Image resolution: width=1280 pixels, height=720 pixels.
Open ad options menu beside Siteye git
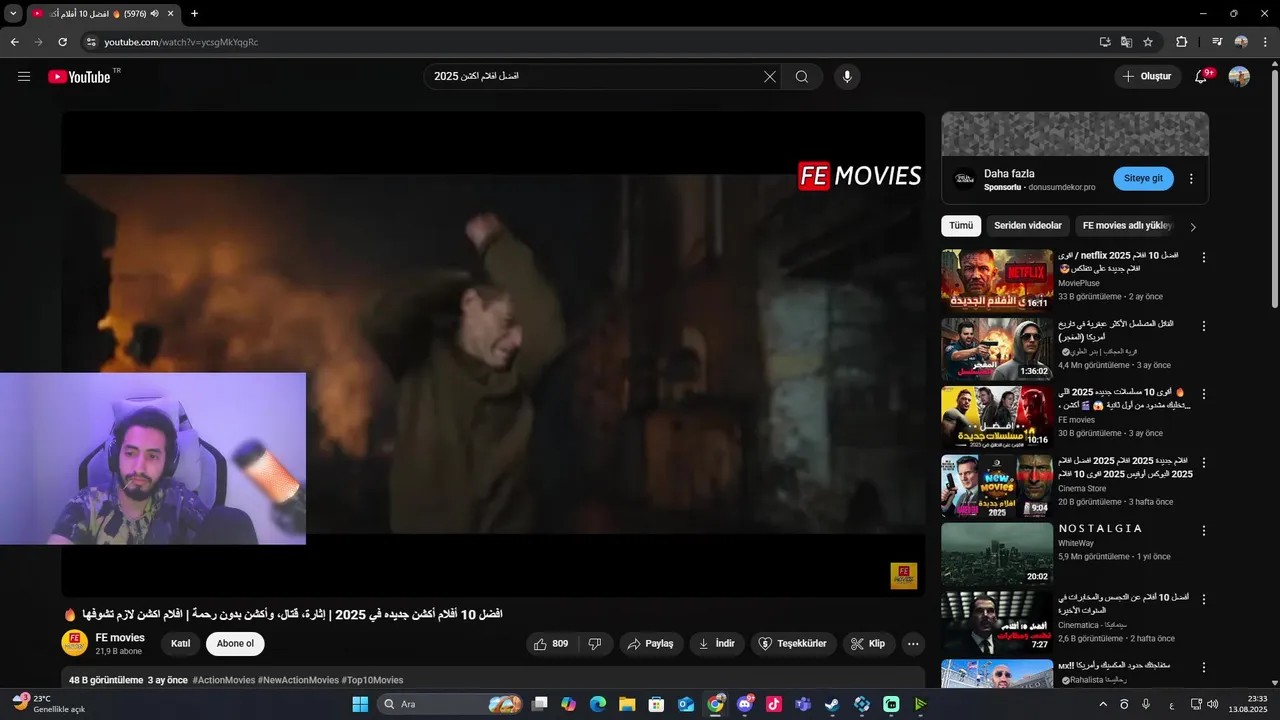pos(1191,179)
